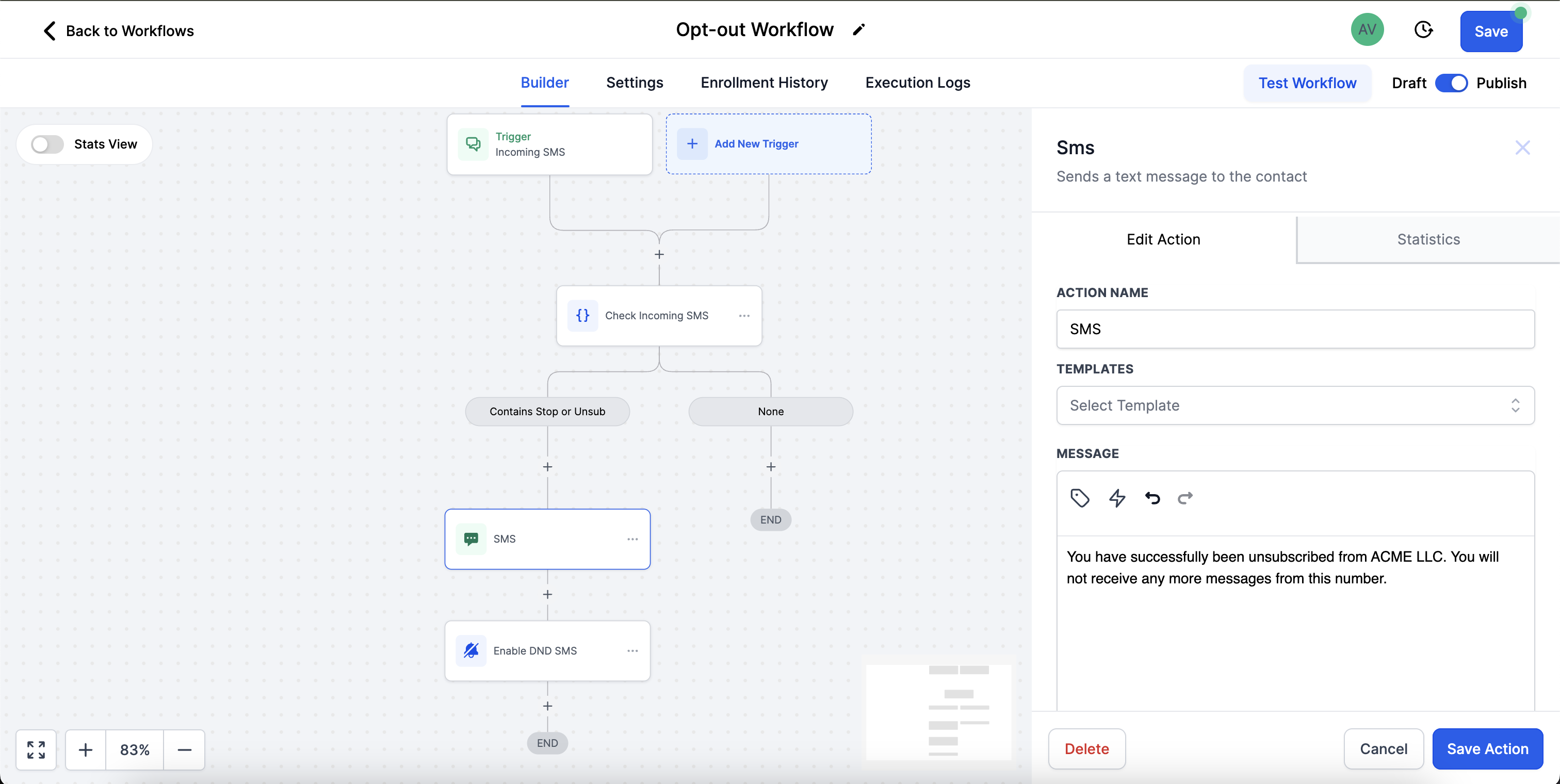This screenshot has width=1560, height=784.
Task: Click the fullscreen expand icon bottom-left
Action: click(36, 749)
